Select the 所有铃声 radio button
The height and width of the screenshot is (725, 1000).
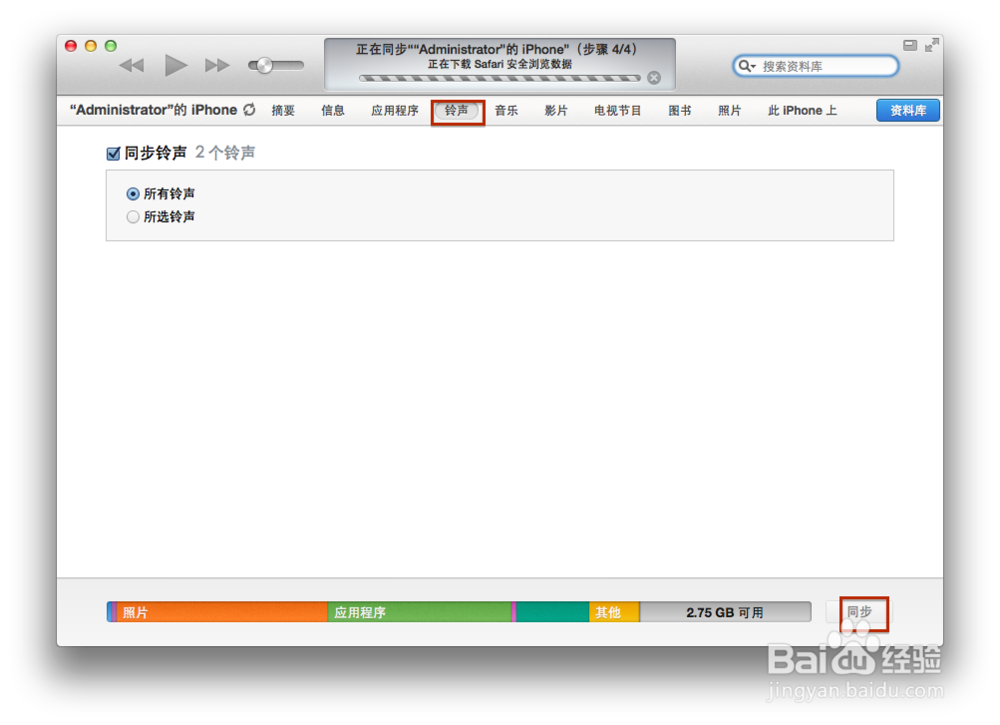point(133,194)
